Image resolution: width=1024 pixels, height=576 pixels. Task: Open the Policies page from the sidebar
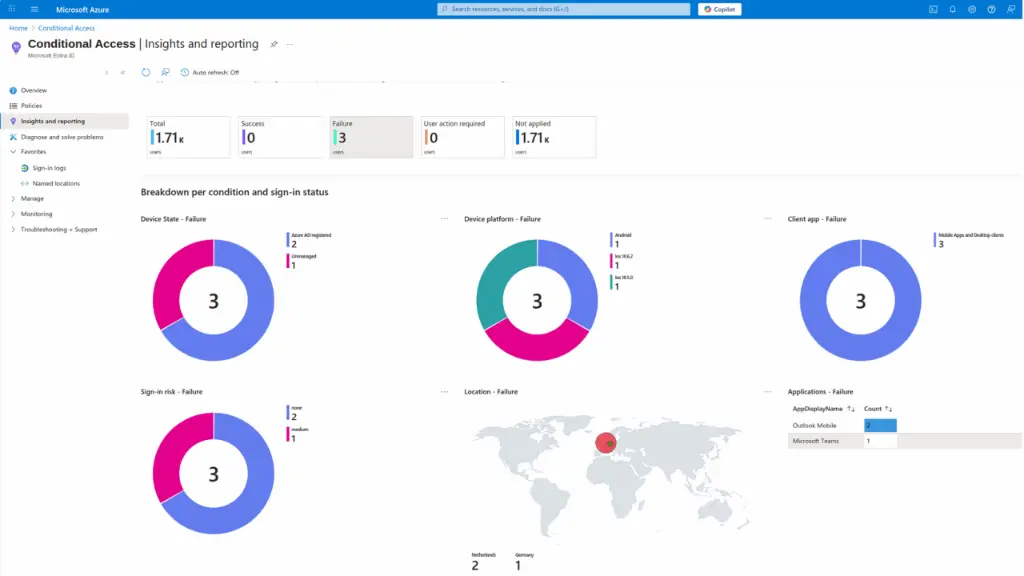[x=31, y=105]
